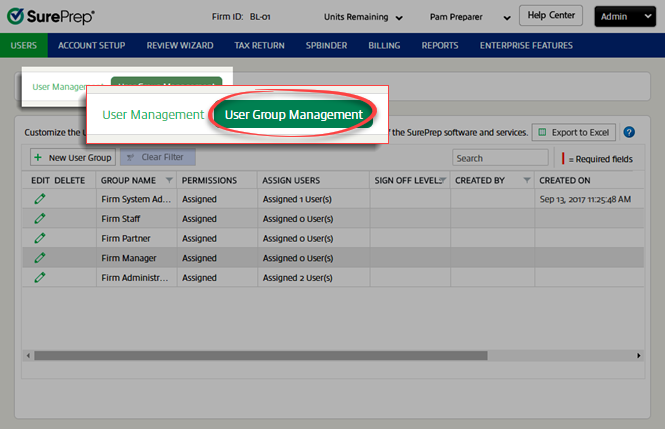Open the REPORTS menu
The height and width of the screenshot is (429, 665).
click(440, 45)
